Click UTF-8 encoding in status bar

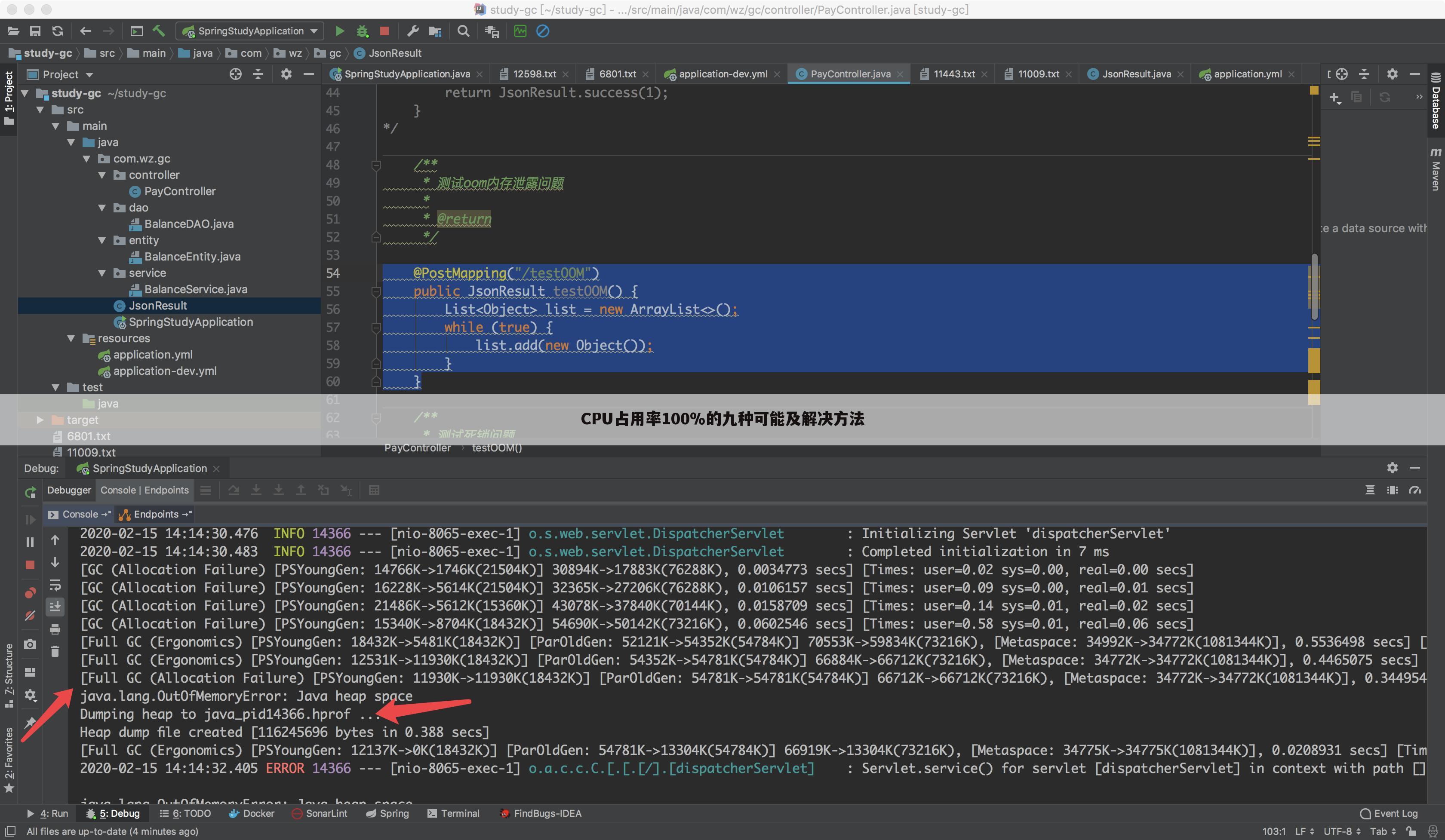tap(1342, 831)
